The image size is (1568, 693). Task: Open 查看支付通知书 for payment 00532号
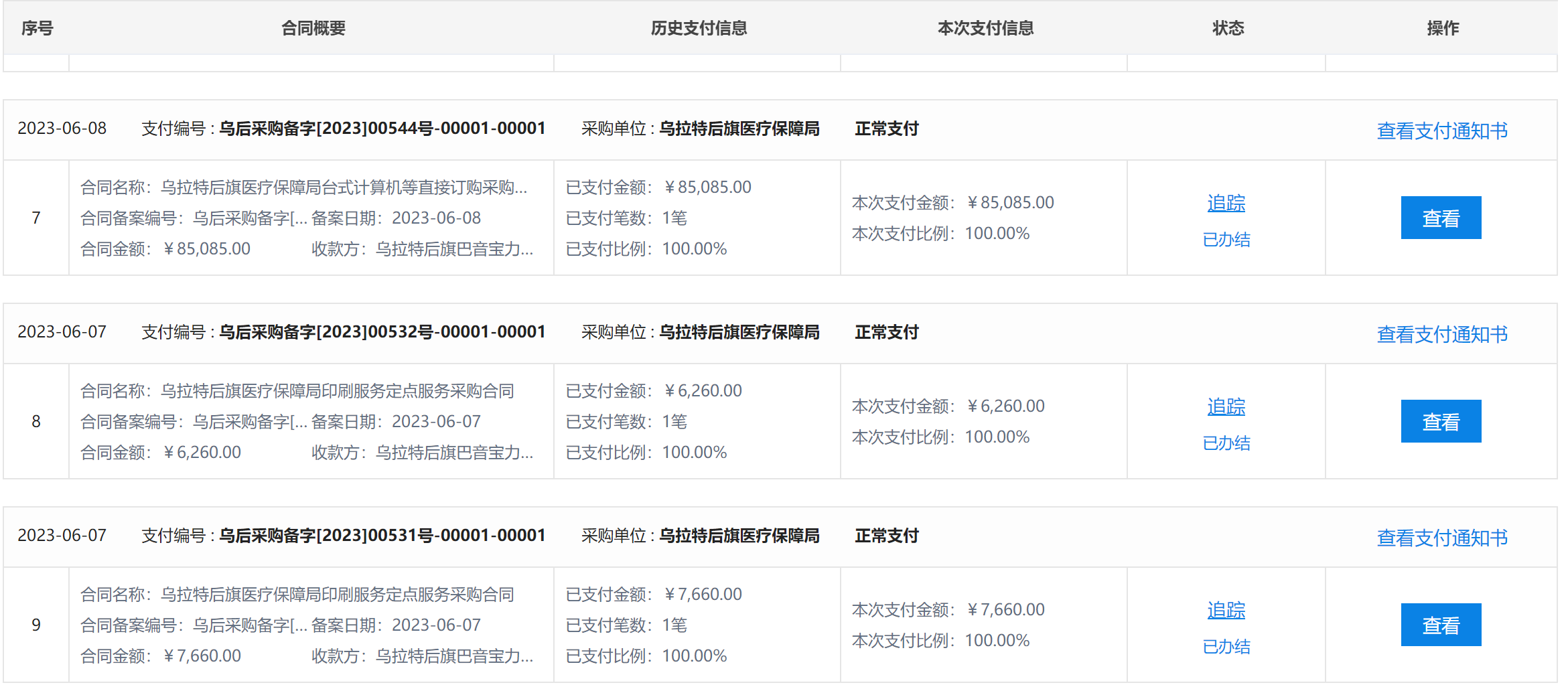(1442, 334)
